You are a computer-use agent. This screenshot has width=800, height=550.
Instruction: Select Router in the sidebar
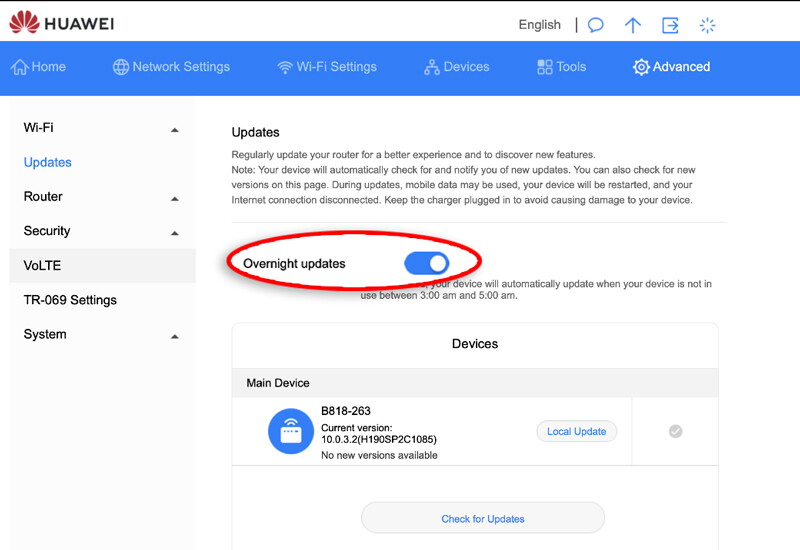pyautogui.click(x=43, y=196)
